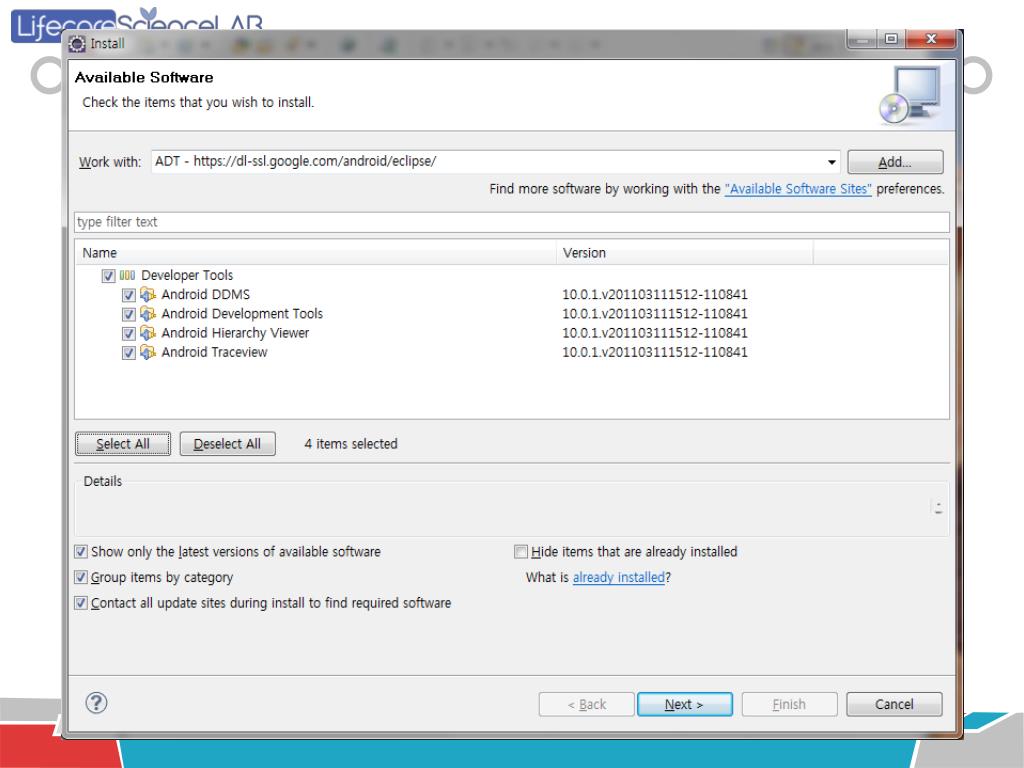Open the Available Software Sites link
The image size is (1024, 768).
coord(798,189)
